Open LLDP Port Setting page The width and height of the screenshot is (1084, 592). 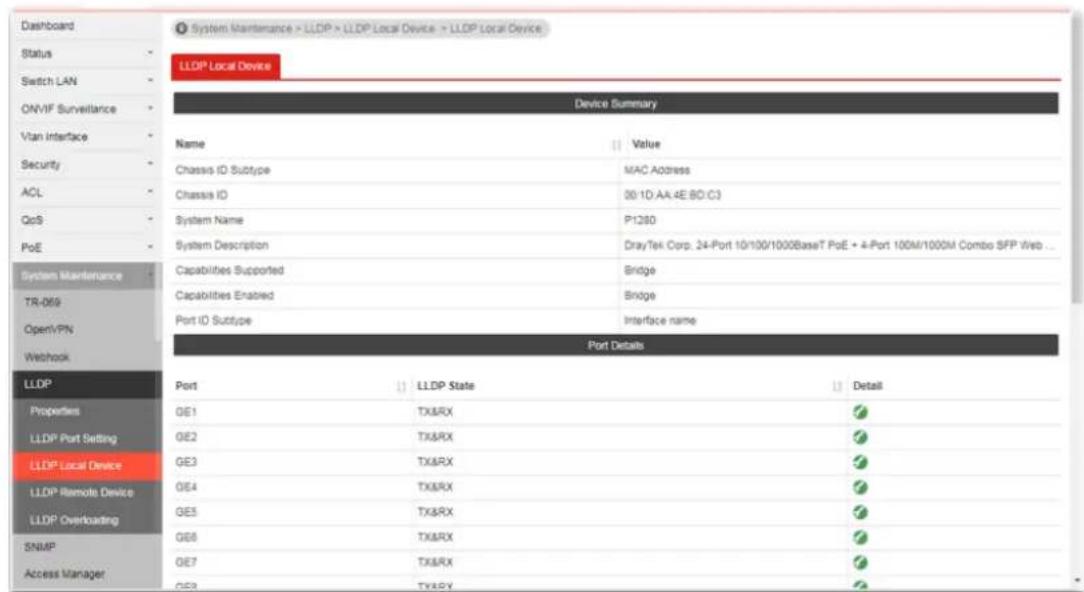pyautogui.click(x=73, y=438)
